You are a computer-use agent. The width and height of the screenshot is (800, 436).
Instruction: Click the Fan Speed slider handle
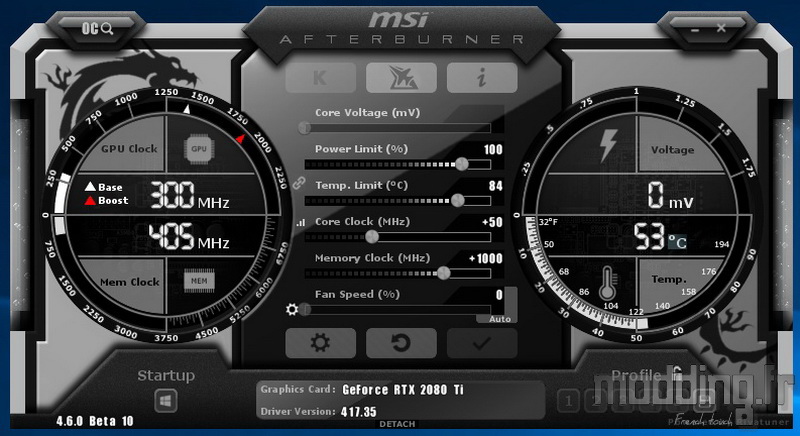(x=305, y=310)
